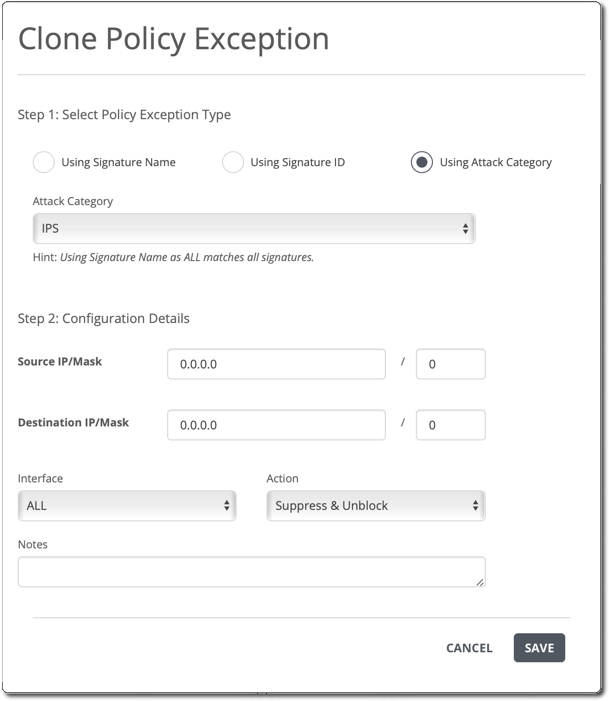Click the 'Destination IP/Mask' label
The height and width of the screenshot is (701, 609).
click(73, 422)
